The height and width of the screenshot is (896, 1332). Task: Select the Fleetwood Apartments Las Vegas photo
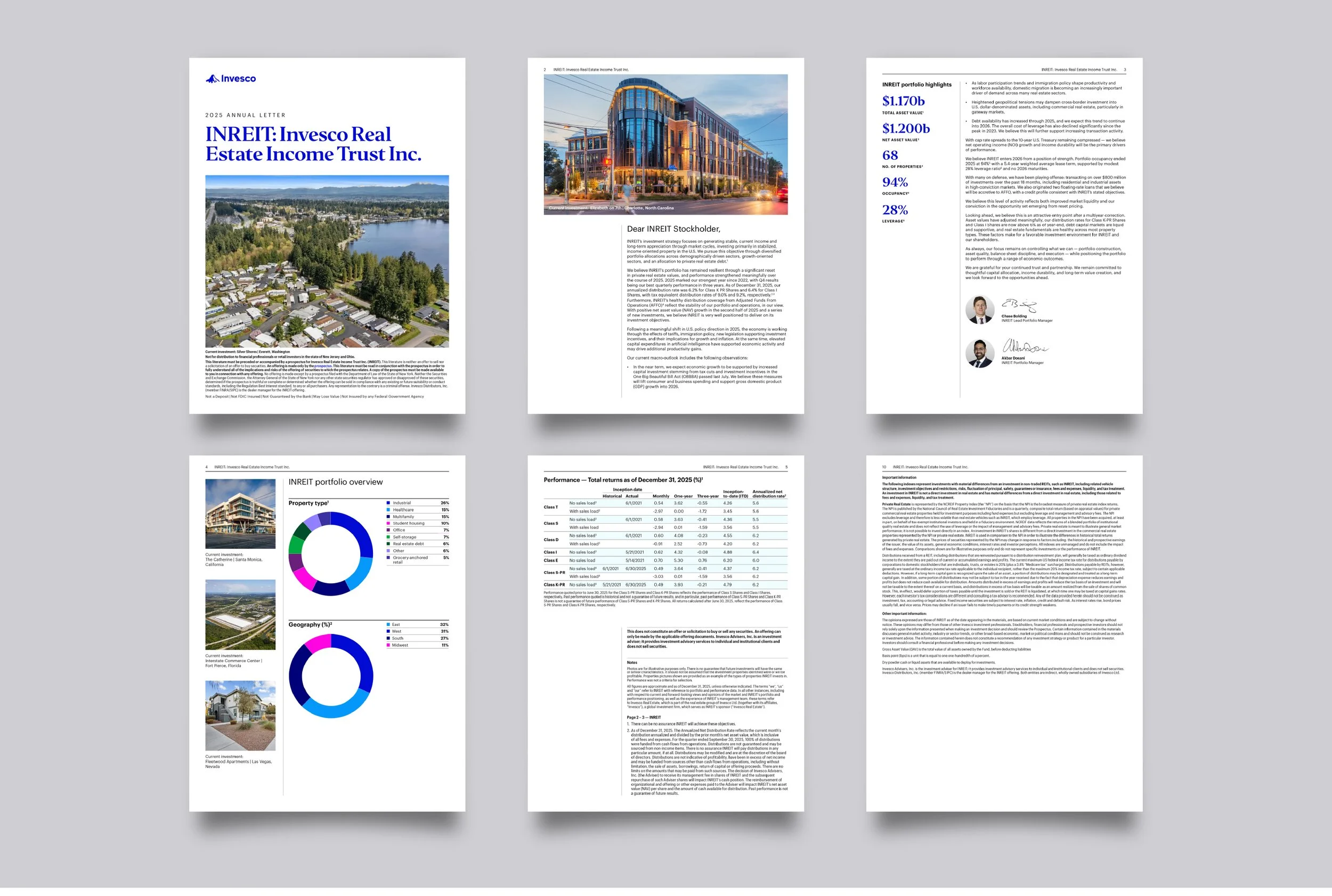pyautogui.click(x=240, y=715)
